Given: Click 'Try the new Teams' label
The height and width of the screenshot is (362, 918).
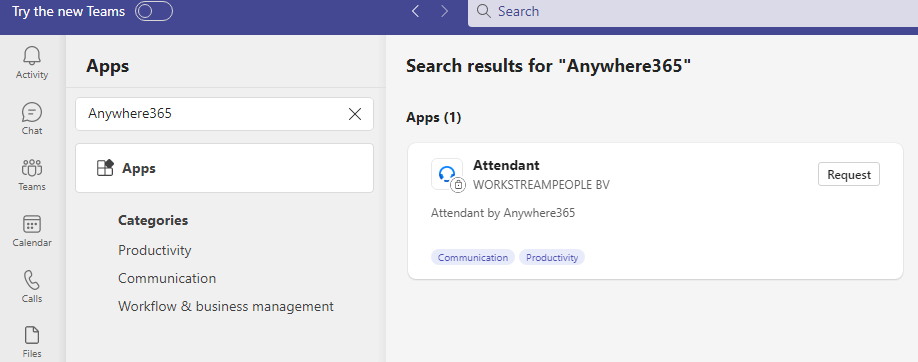Looking at the screenshot, I should pos(68,11).
